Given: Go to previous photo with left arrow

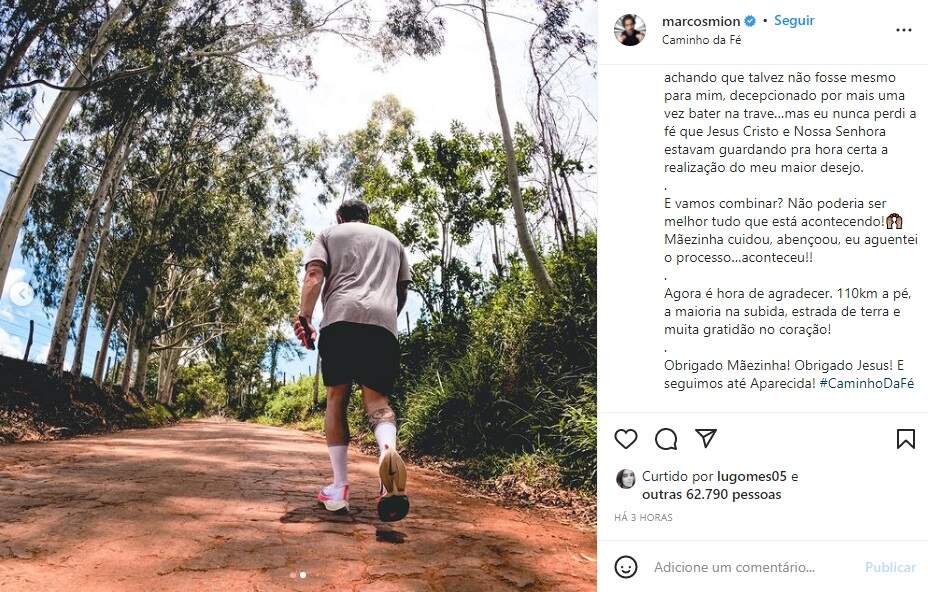Looking at the screenshot, I should click(21, 294).
